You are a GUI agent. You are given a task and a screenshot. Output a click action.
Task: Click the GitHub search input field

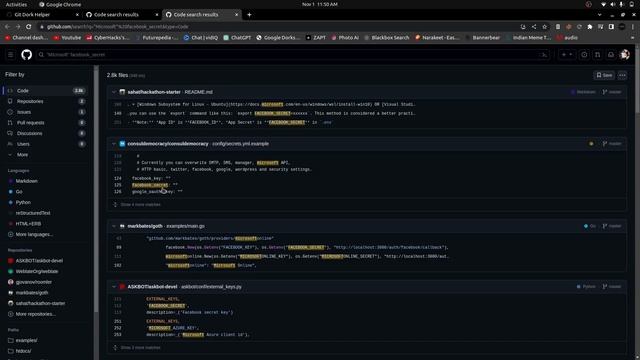[293, 55]
